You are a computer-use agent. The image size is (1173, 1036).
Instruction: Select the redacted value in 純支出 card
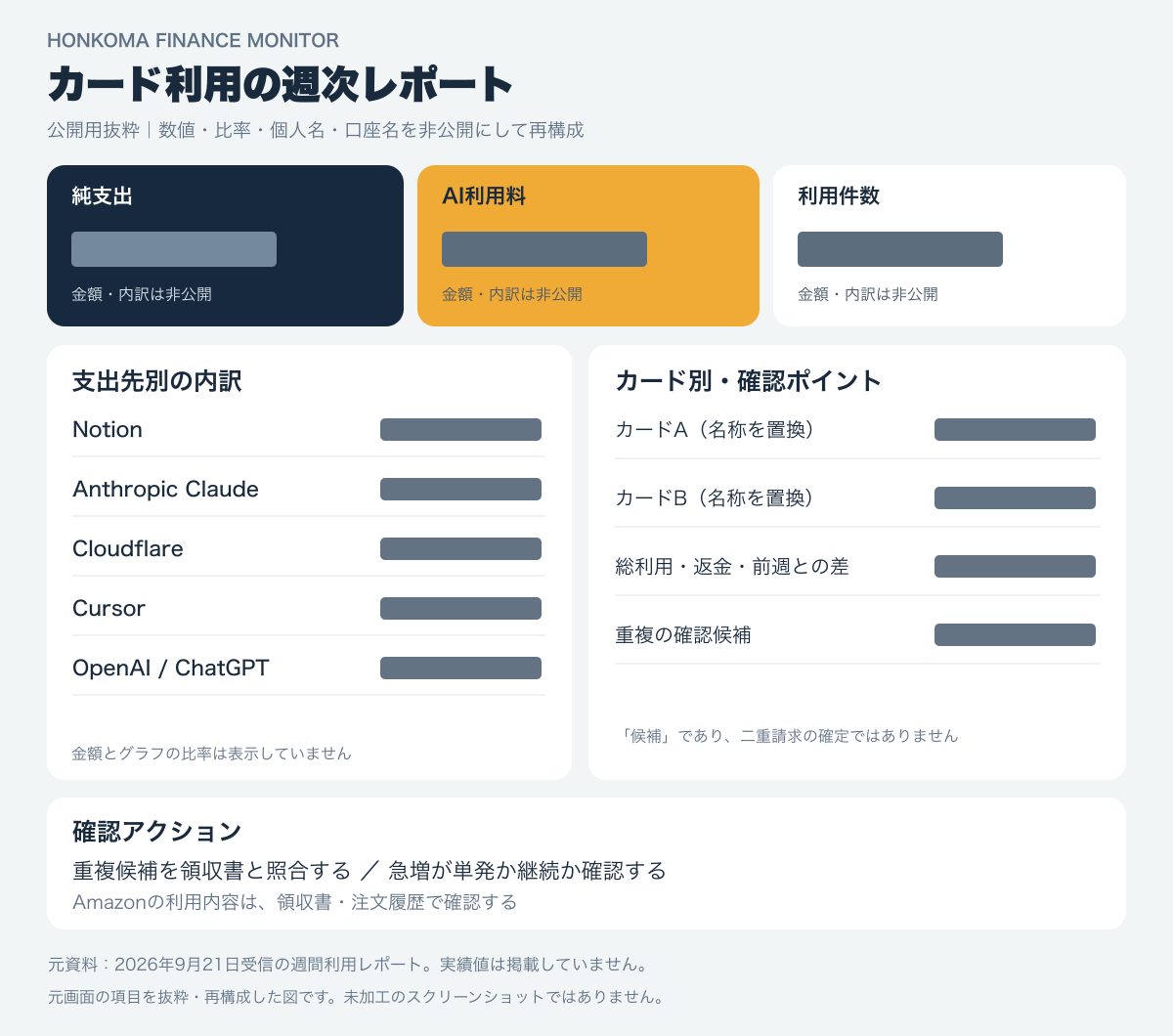click(x=174, y=249)
